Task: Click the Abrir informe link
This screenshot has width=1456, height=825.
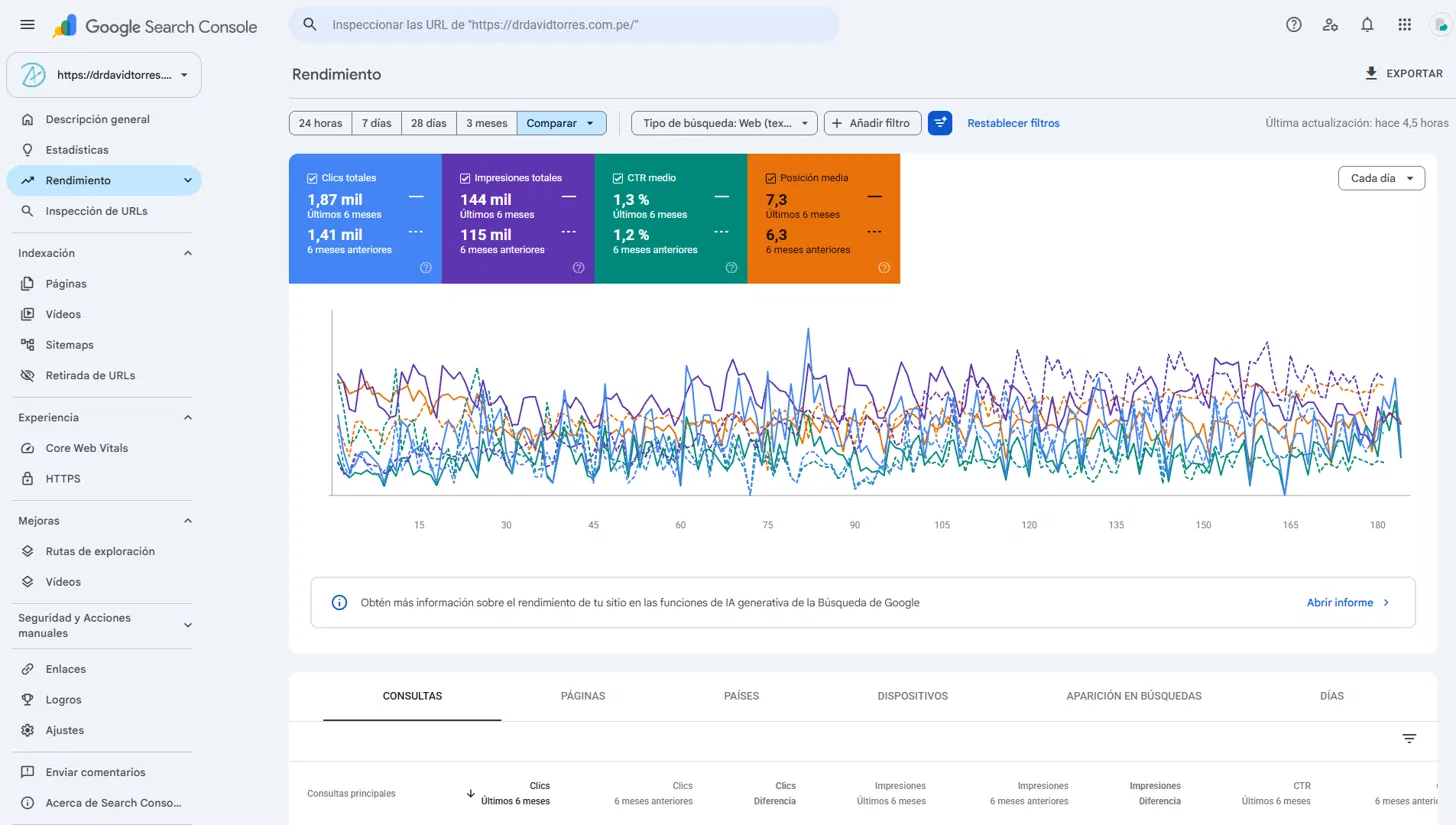Action: pyautogui.click(x=1348, y=603)
